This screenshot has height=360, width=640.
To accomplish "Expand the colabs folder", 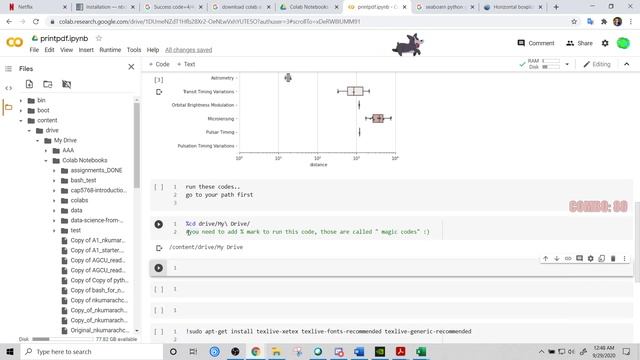I will [54, 200].
